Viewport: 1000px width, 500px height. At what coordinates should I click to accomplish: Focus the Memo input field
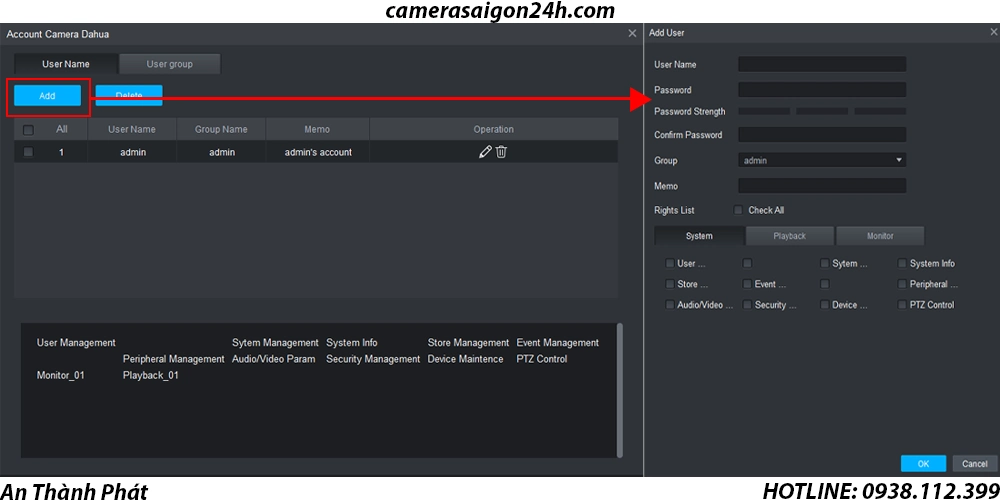(x=822, y=186)
